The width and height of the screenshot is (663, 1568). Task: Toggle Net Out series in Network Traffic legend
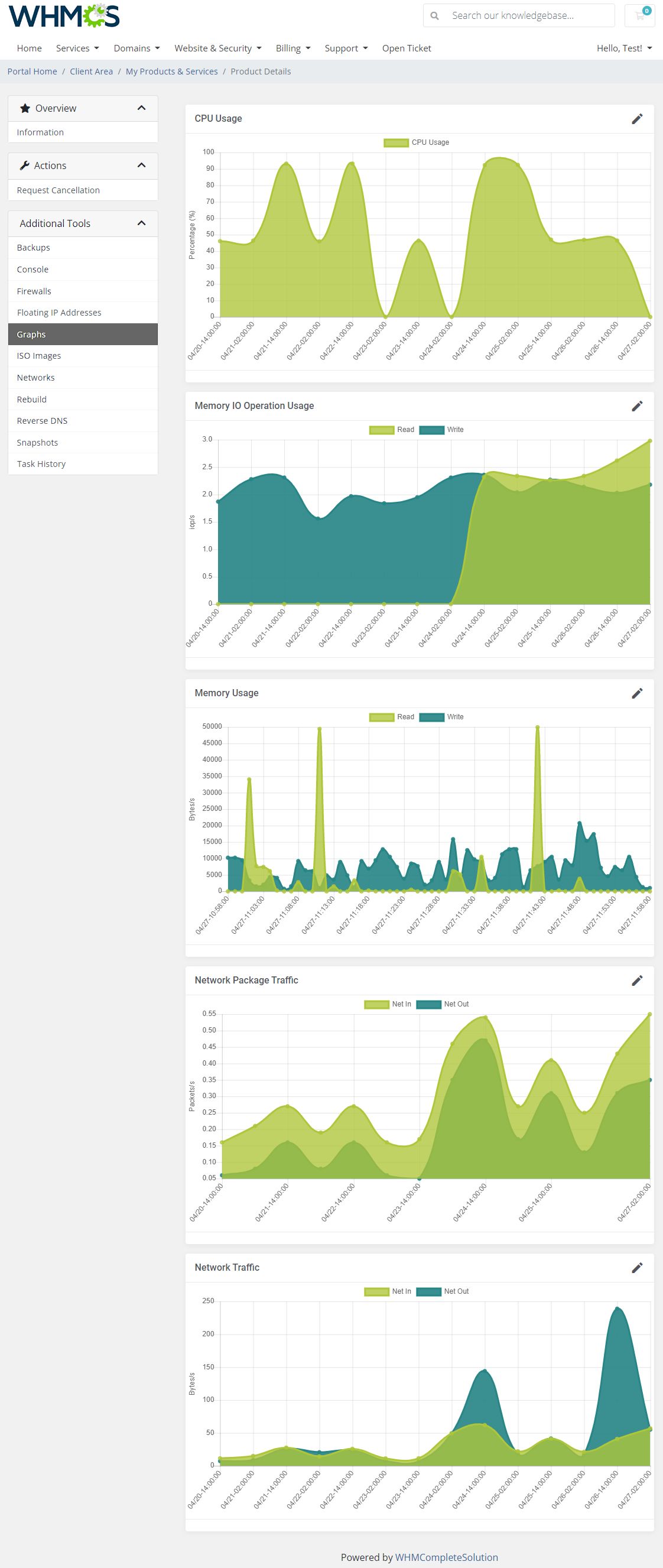point(443,1291)
